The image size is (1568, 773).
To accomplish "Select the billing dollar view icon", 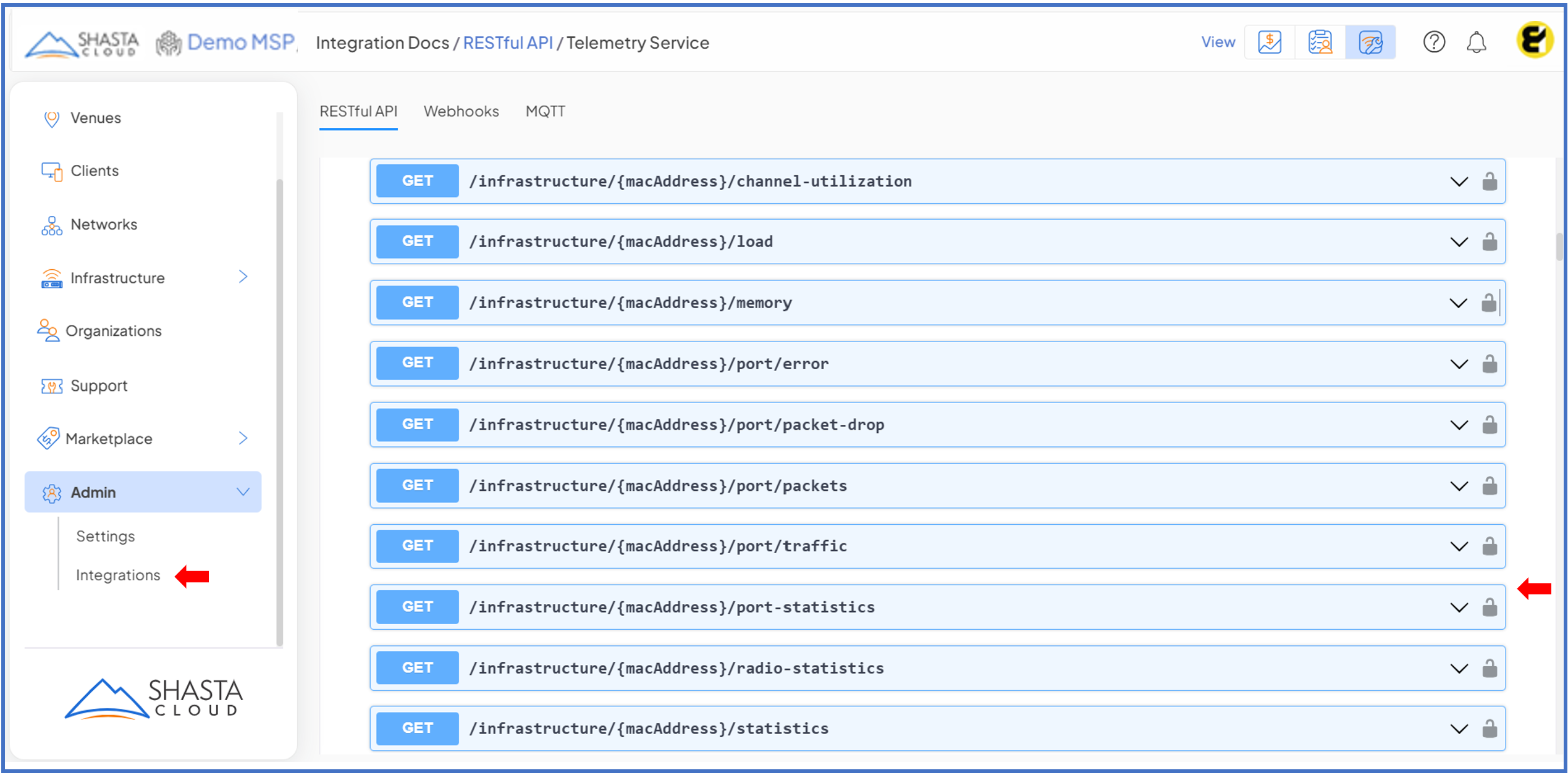I will tap(1270, 43).
